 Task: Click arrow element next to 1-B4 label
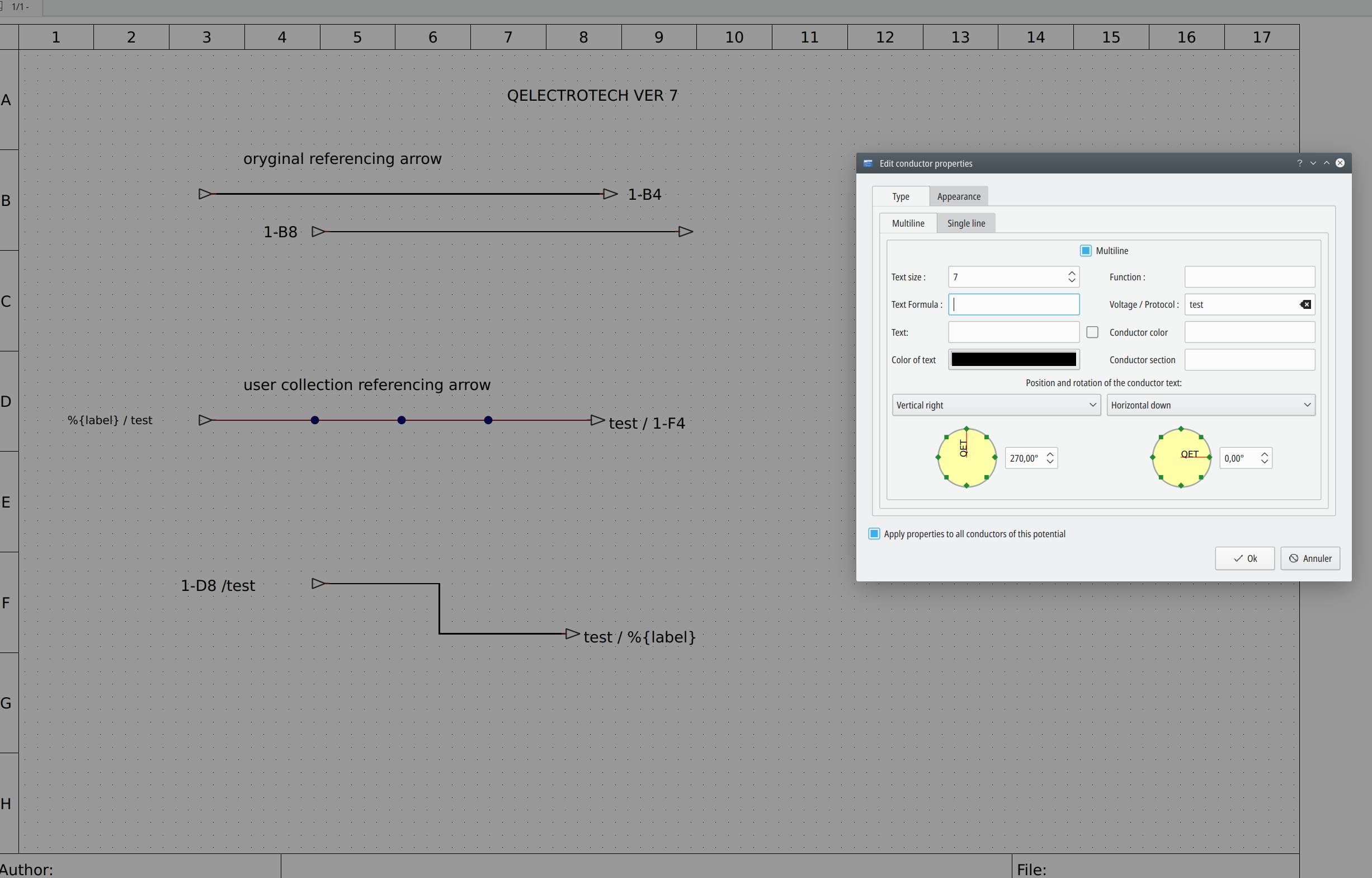click(x=610, y=194)
